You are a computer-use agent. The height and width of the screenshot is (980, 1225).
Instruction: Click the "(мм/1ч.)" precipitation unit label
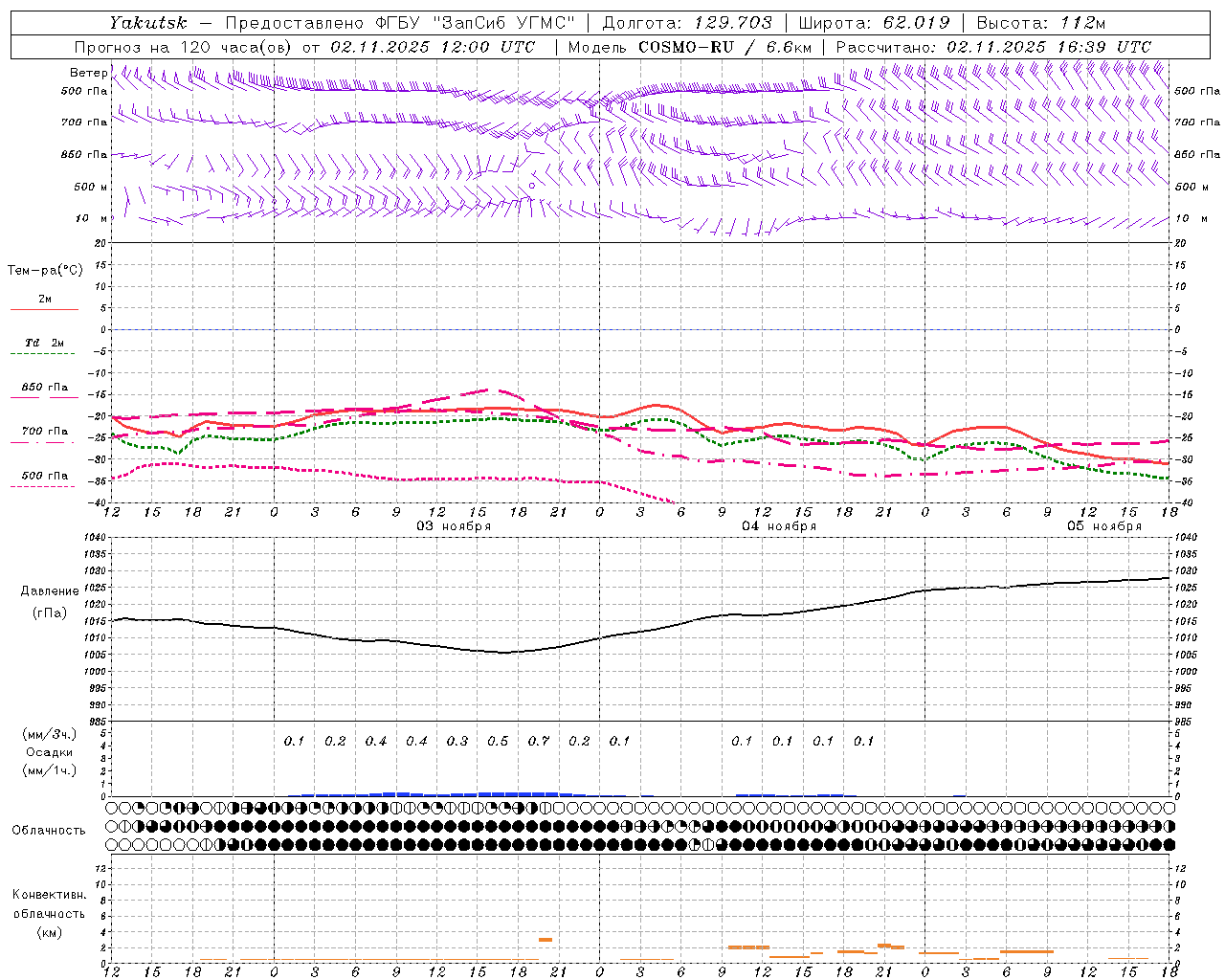tap(50, 770)
